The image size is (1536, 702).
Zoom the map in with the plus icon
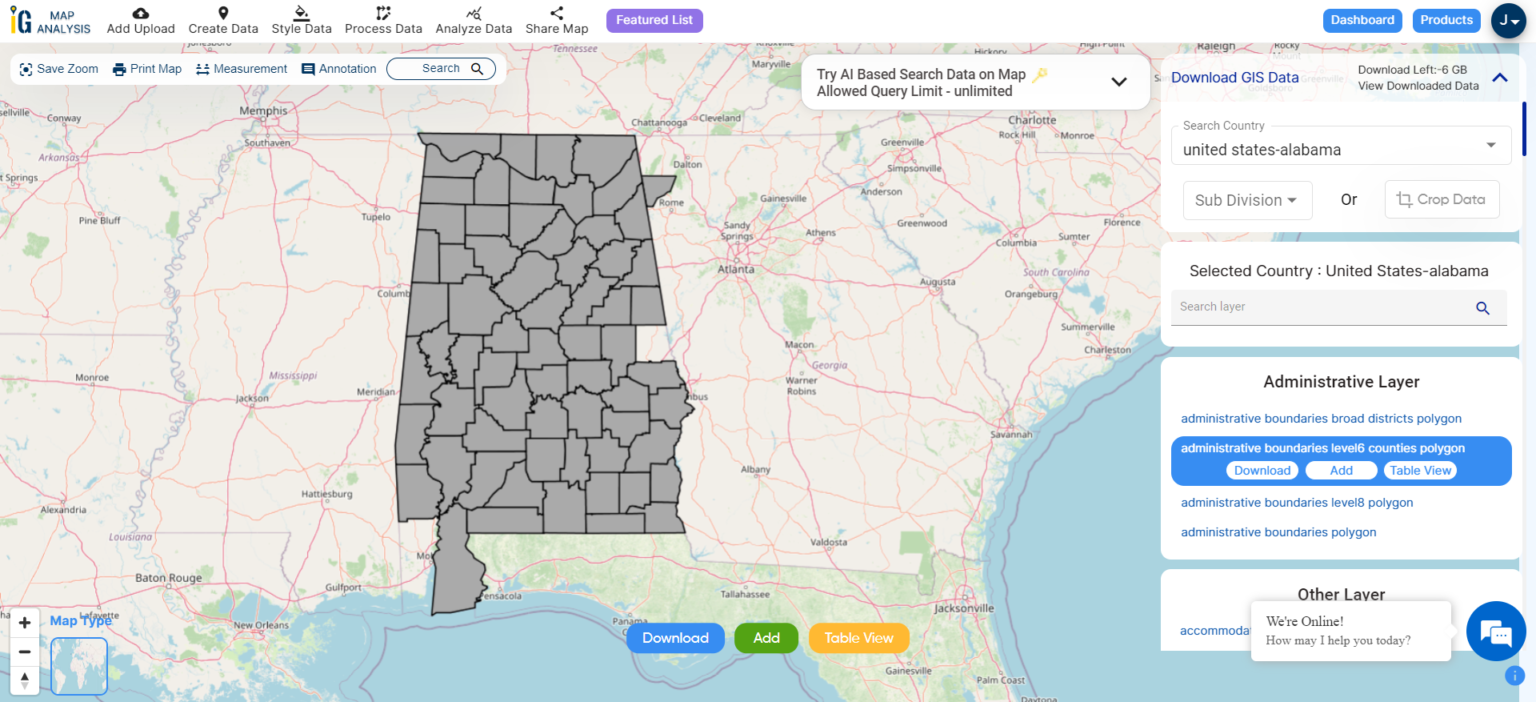24,622
